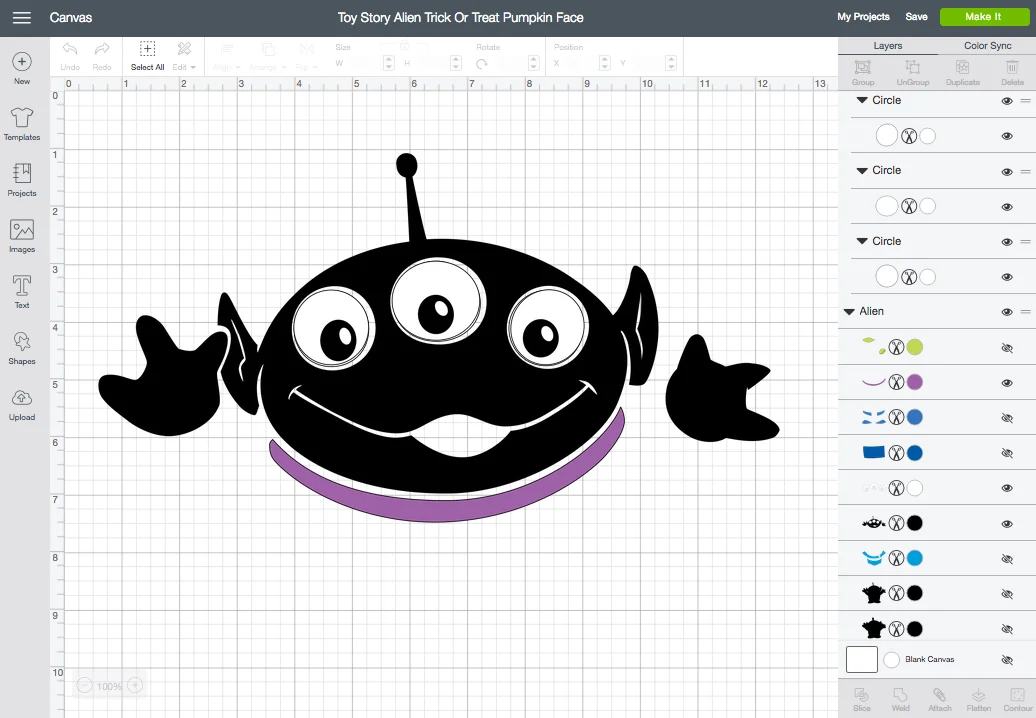Hide the white Alien layer
The height and width of the screenshot is (718, 1036).
pos(1007,488)
